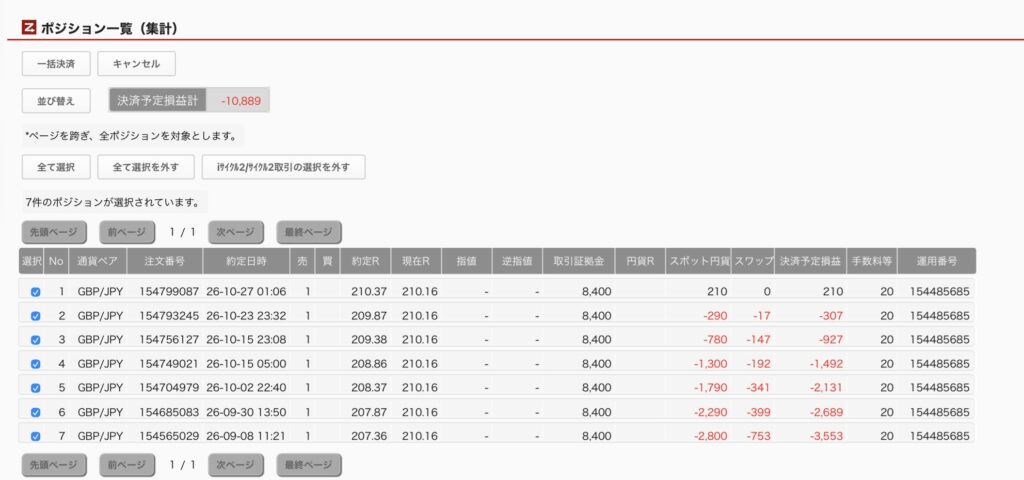Click the 注文番号 column header
Screen dimensions: 1024x480
pyautogui.click(x=165, y=261)
